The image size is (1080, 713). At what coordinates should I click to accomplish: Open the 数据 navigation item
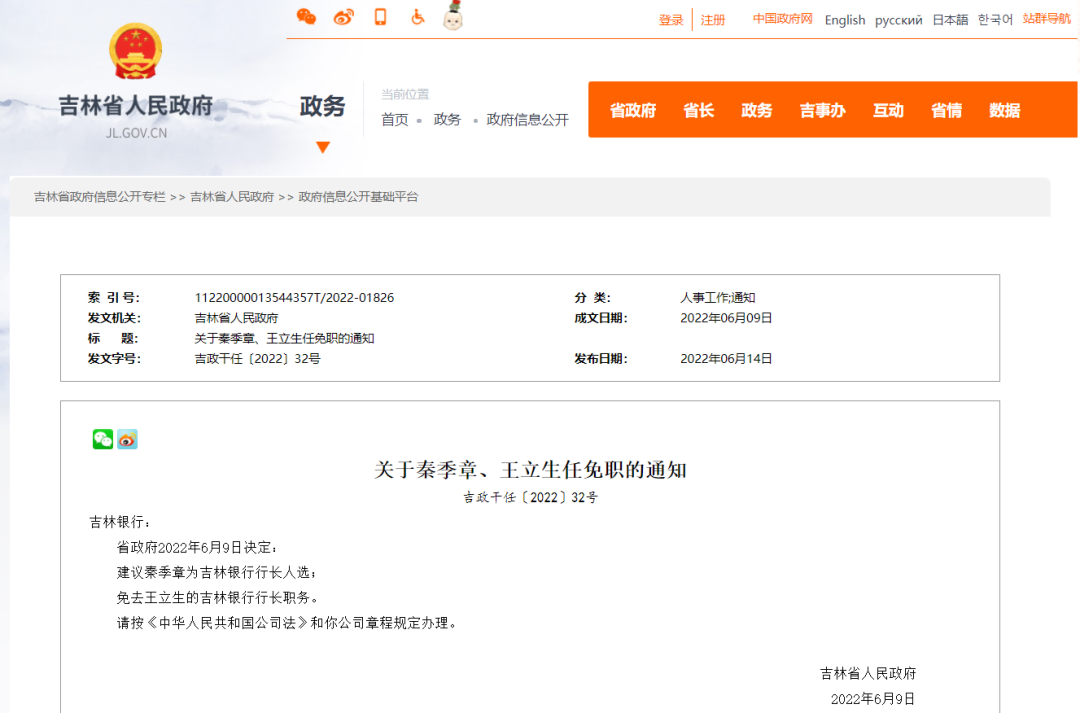click(1004, 110)
